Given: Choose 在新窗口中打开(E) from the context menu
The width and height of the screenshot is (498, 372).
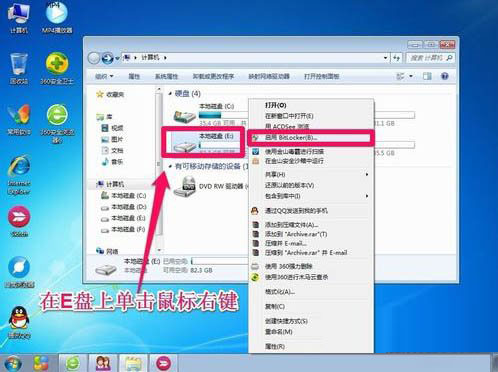Looking at the screenshot, I should [311, 116].
